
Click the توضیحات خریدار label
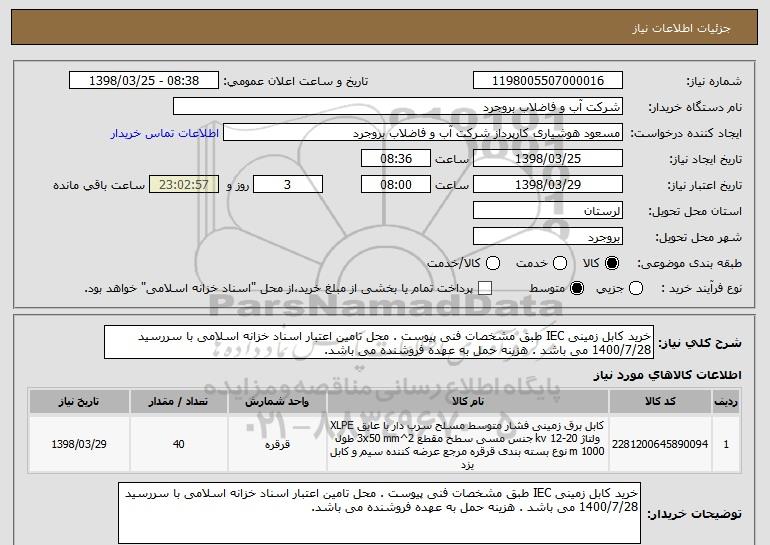(x=694, y=514)
